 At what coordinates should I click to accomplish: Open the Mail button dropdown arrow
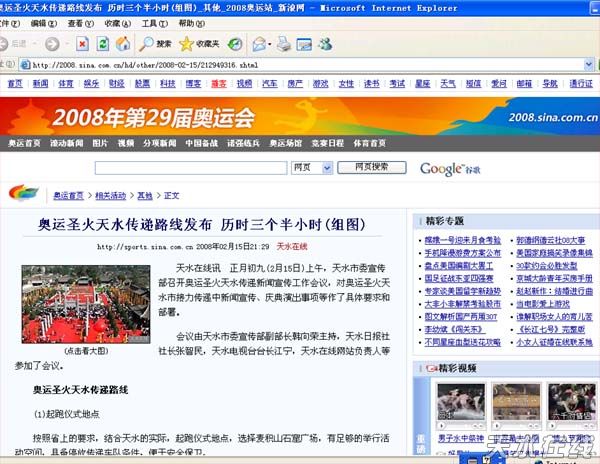coord(270,44)
